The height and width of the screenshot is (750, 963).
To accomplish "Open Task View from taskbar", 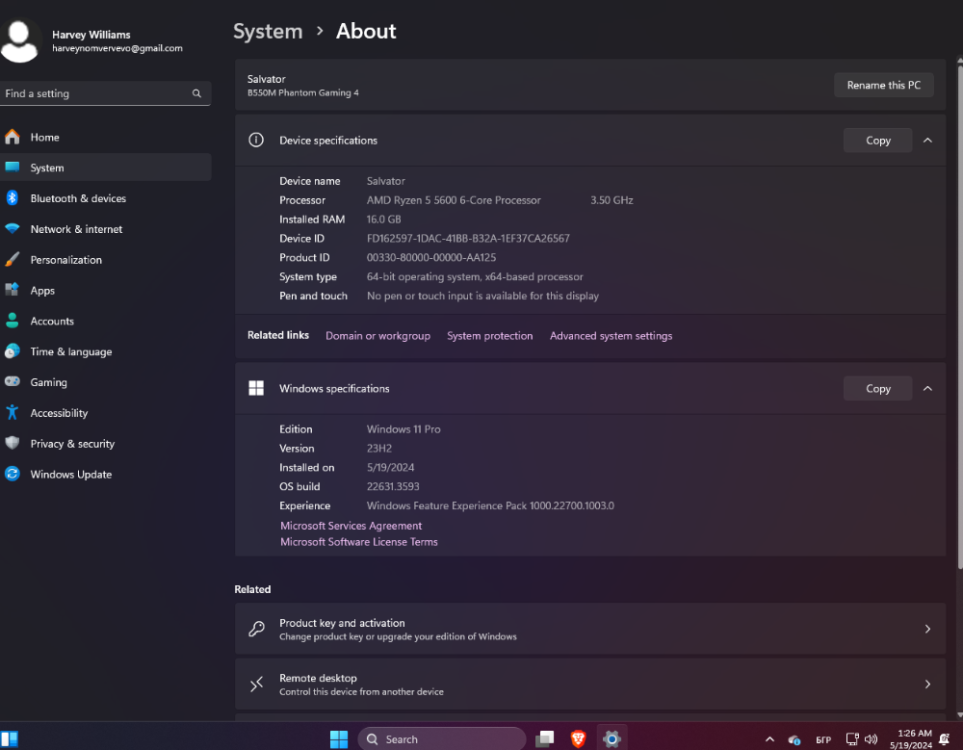I will coord(545,739).
